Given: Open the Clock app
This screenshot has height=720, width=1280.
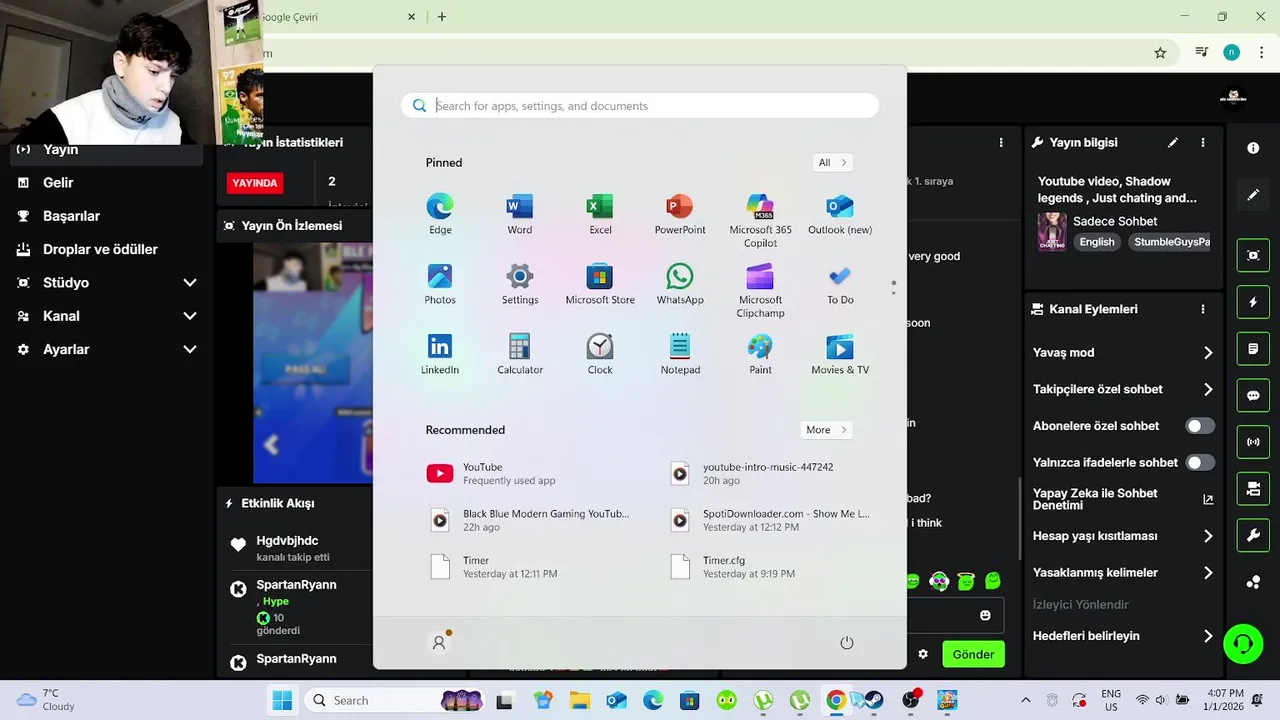Looking at the screenshot, I should point(600,355).
